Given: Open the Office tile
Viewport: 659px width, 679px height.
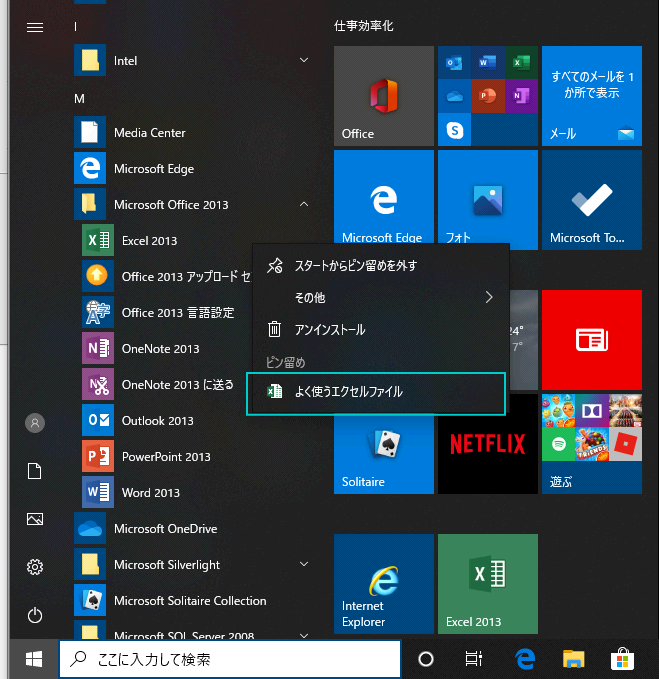Looking at the screenshot, I should click(x=384, y=96).
